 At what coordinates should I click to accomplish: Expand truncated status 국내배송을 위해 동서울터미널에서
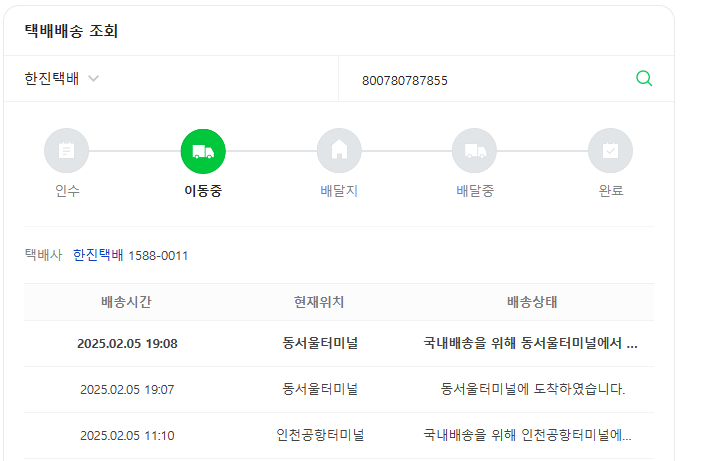(531, 343)
